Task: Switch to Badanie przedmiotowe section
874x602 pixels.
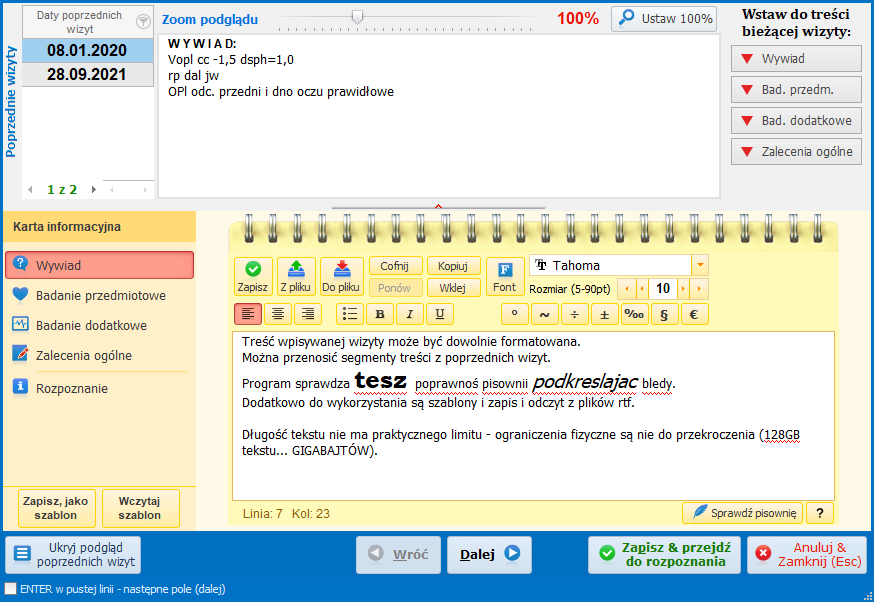Action: pyautogui.click(x=100, y=295)
